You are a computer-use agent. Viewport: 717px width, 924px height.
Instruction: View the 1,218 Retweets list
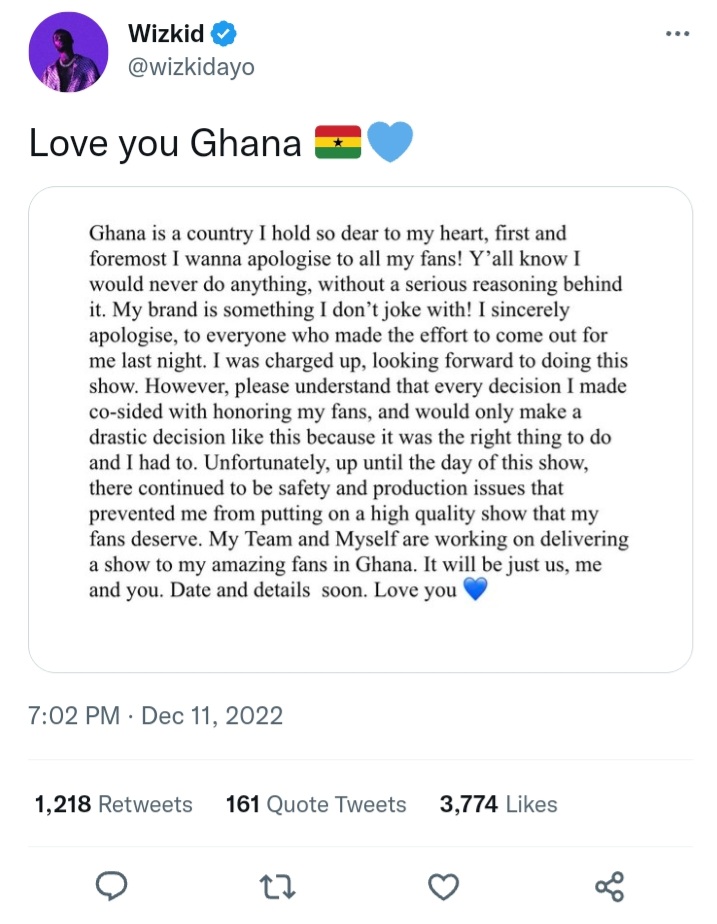point(113,804)
